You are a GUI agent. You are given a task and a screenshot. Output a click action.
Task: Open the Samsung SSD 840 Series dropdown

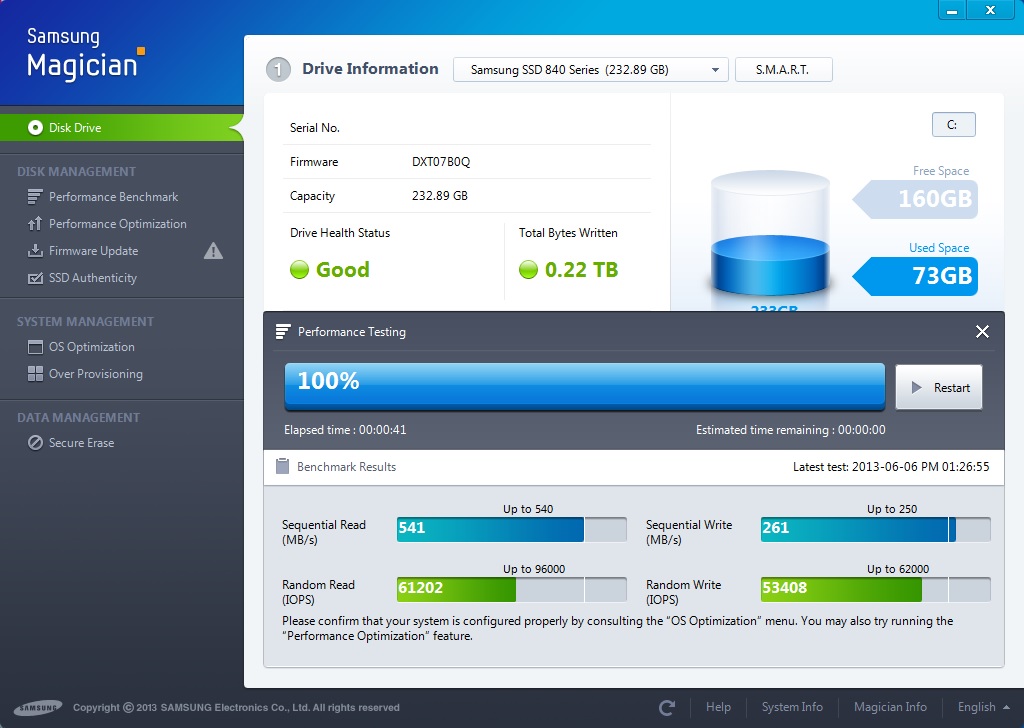(590, 70)
